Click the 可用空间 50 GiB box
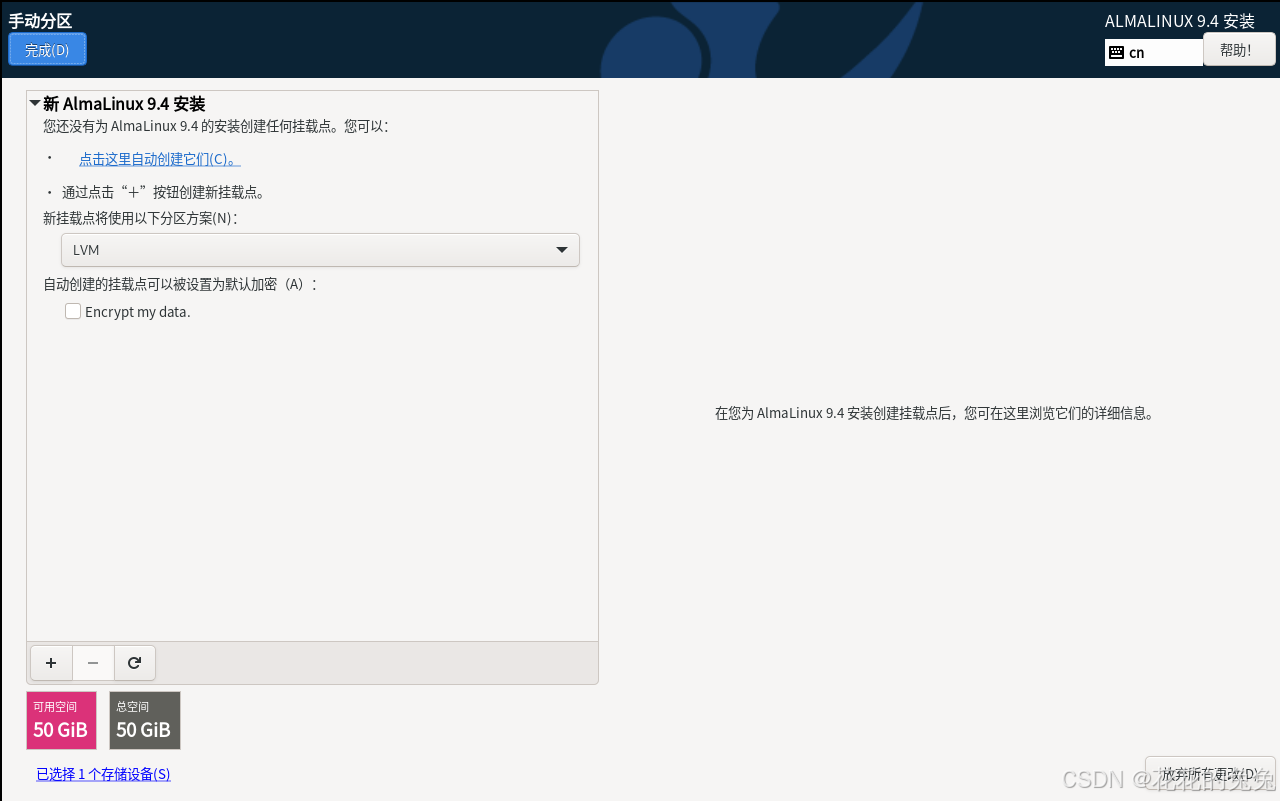Screen dimensions: 1280x801 [x=62, y=720]
